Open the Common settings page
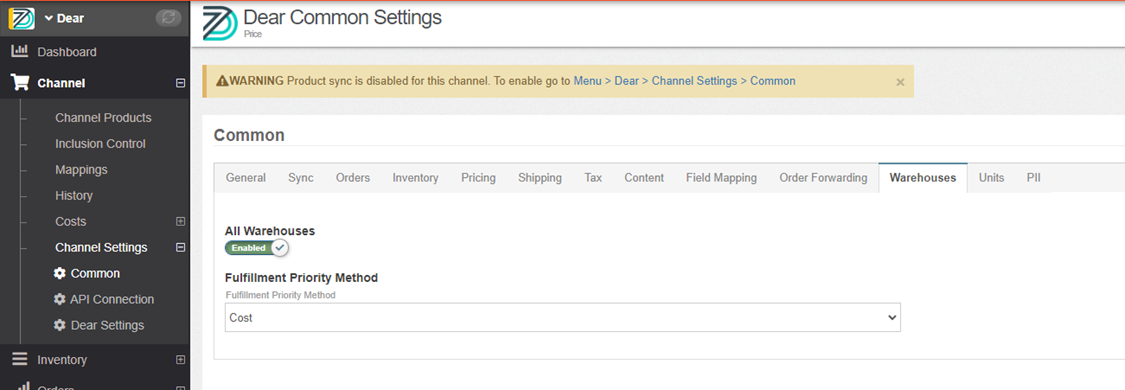The image size is (1125, 390). [x=95, y=274]
